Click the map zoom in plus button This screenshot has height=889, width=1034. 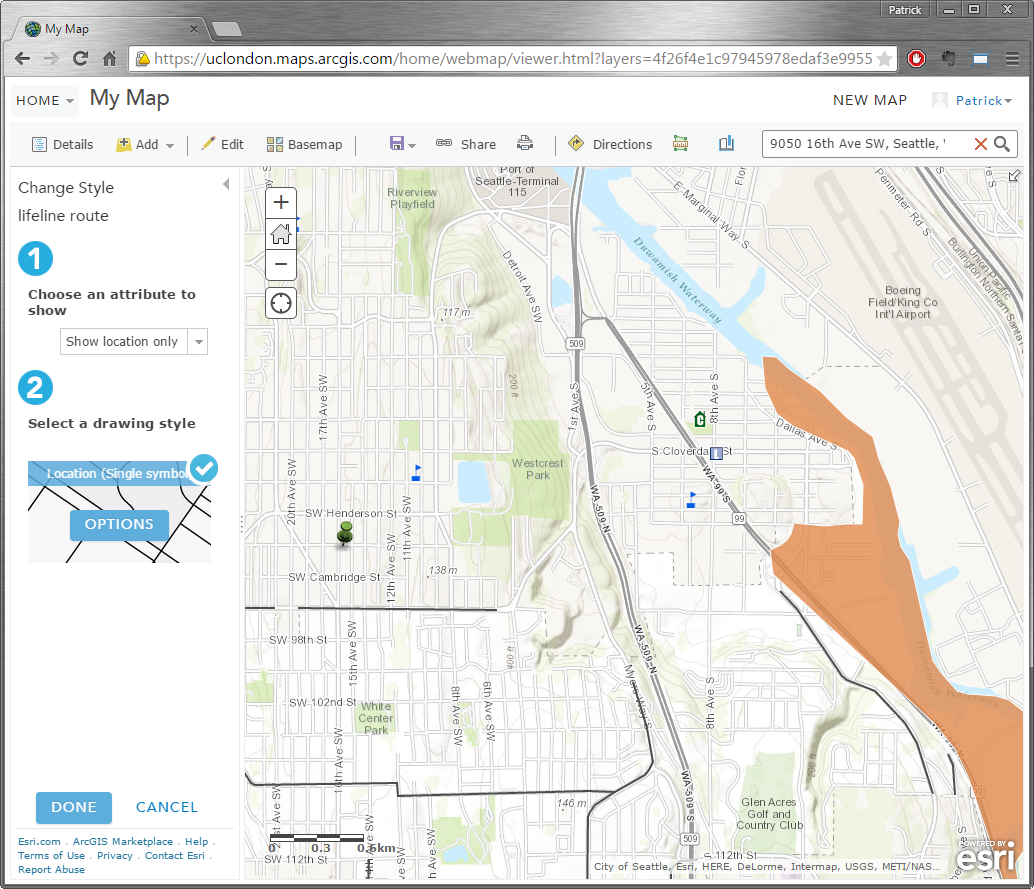281,203
